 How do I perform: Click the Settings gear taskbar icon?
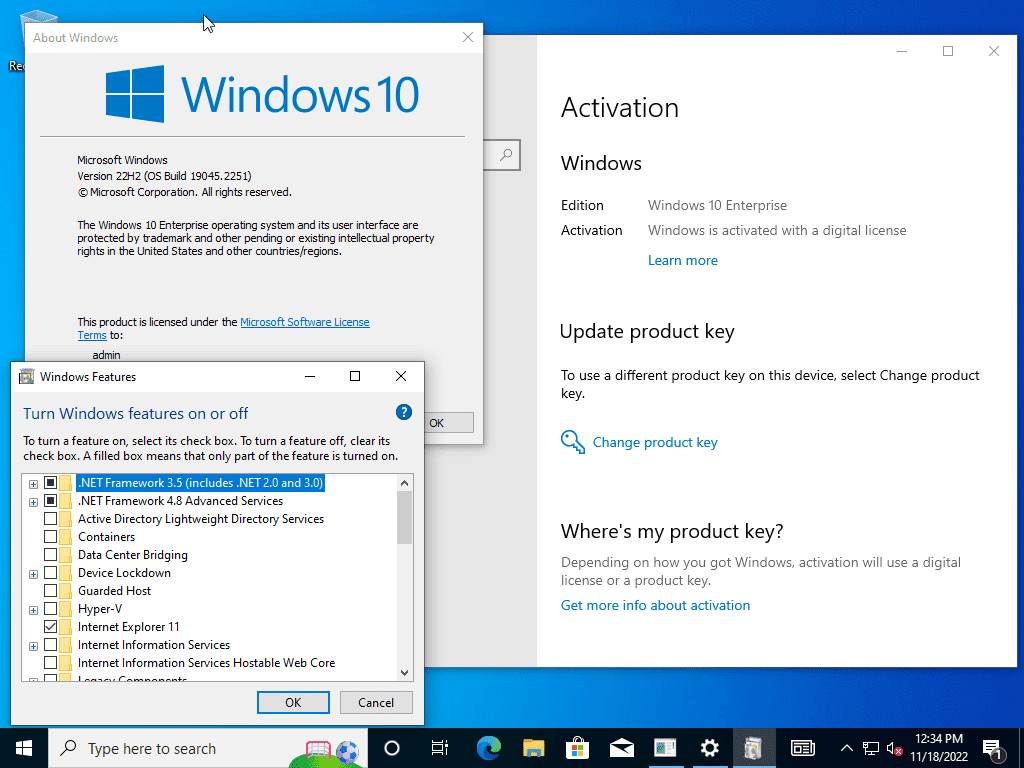click(x=710, y=748)
